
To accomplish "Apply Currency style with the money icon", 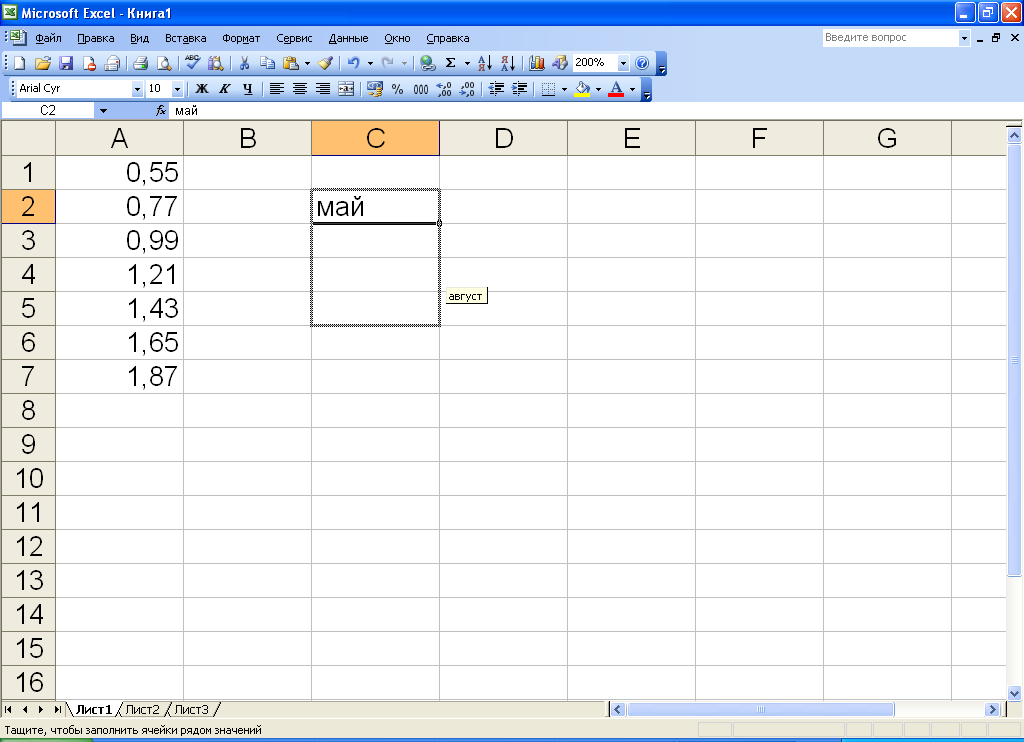I will (375, 89).
